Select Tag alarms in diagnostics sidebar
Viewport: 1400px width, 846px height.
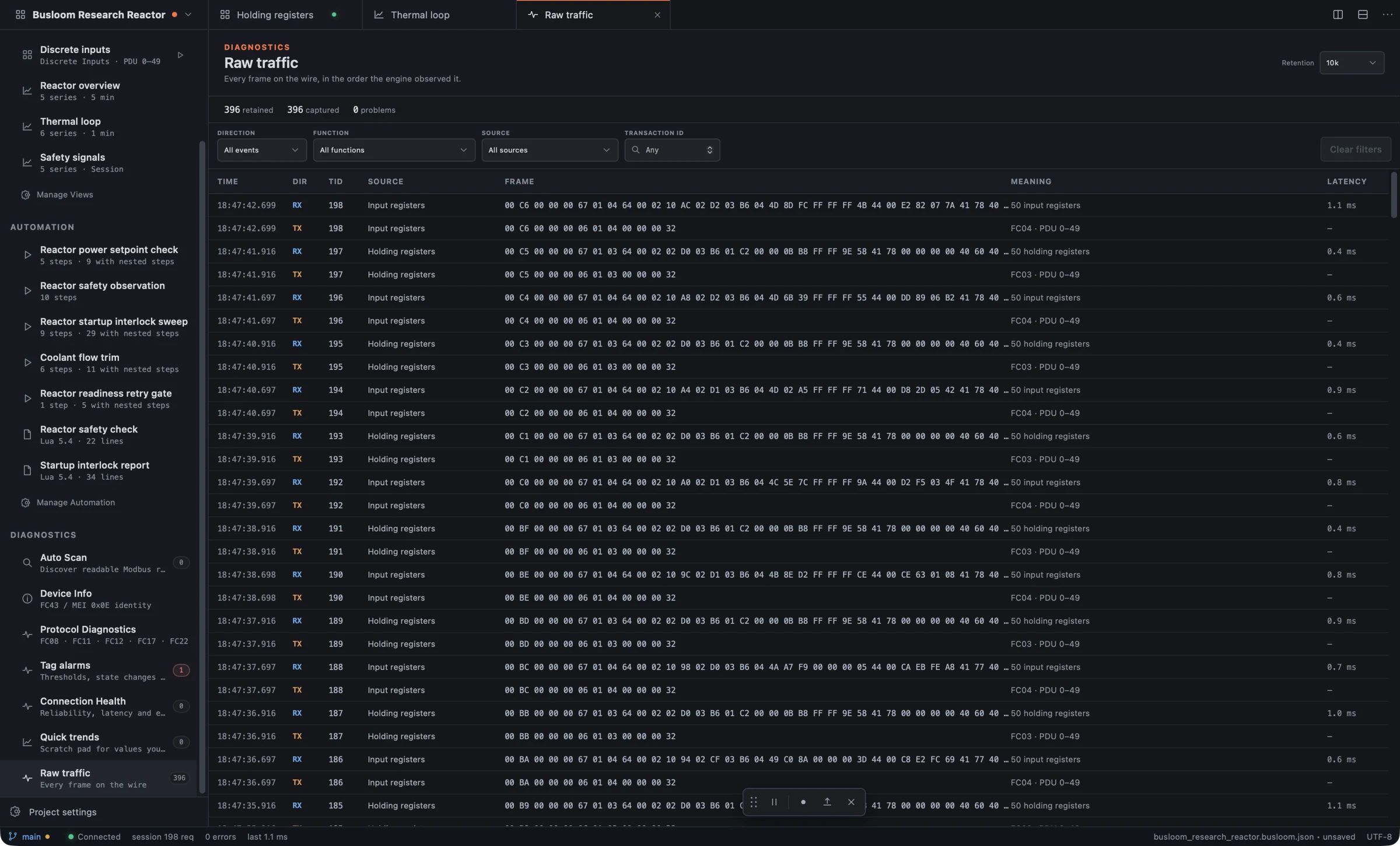99,671
